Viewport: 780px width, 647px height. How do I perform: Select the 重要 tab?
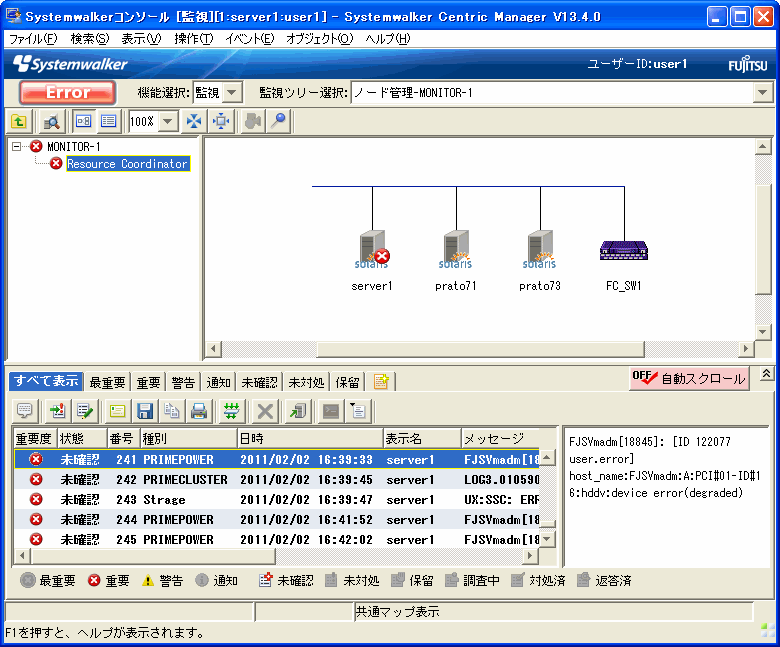[x=148, y=382]
